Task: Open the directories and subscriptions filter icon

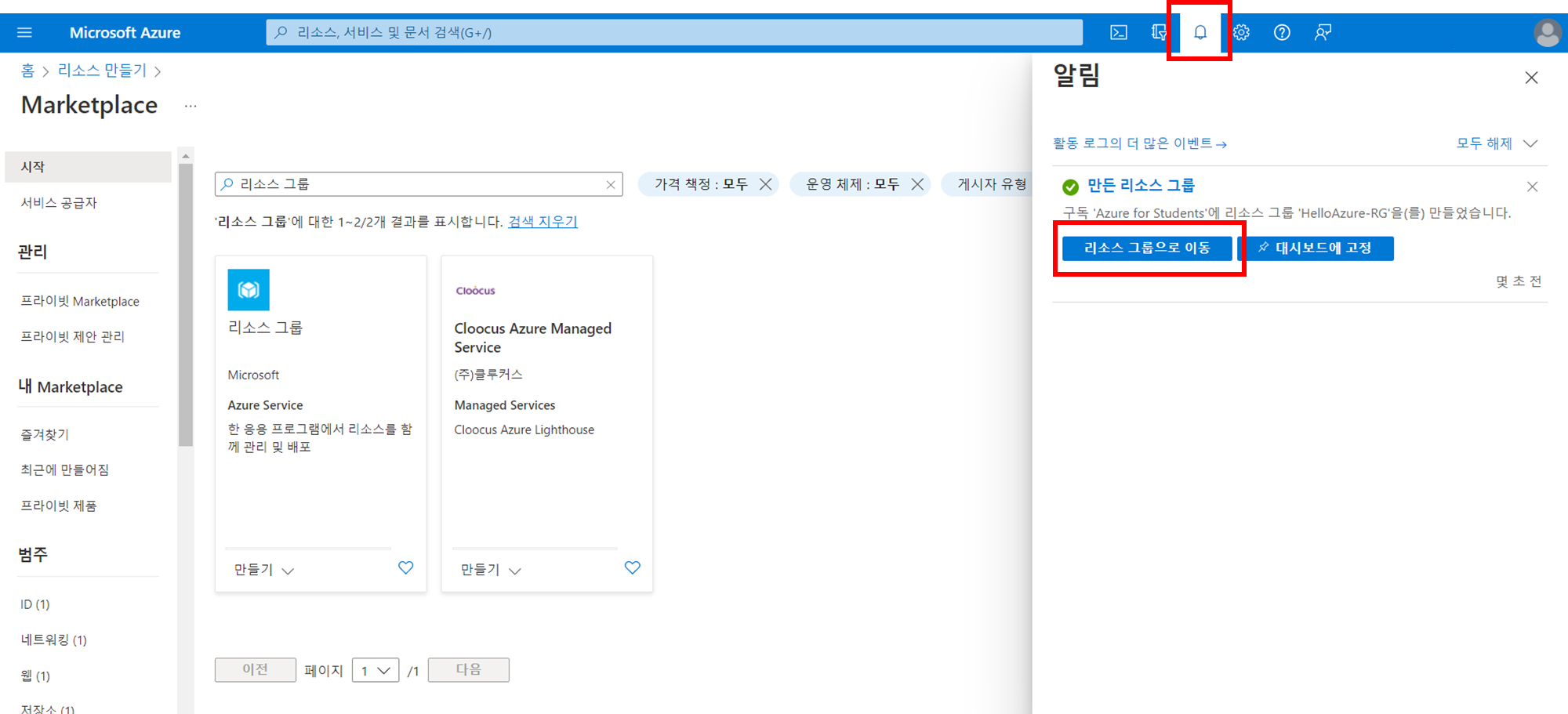Action: (1159, 33)
